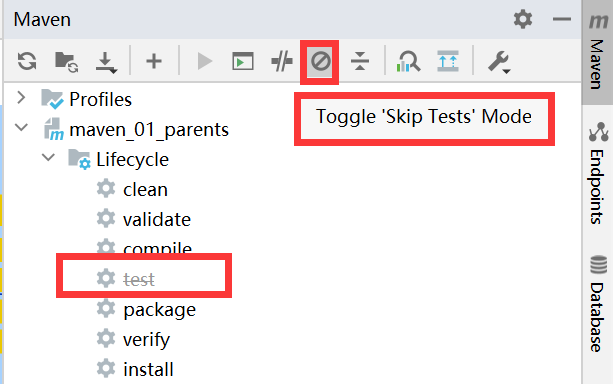Download sources and documentation icon

coord(106,63)
